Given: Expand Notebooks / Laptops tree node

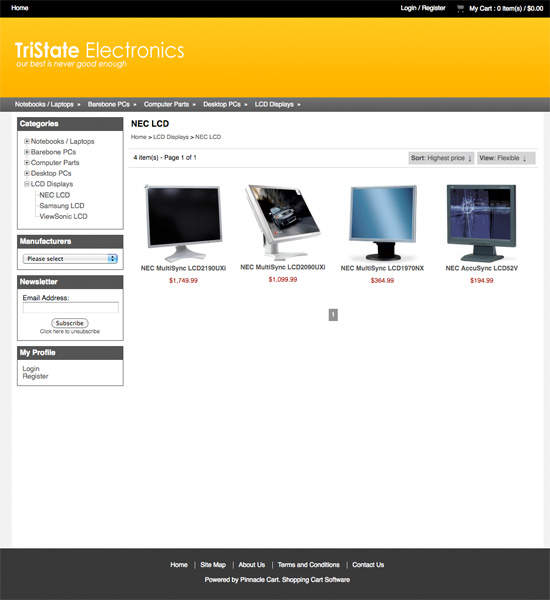Looking at the screenshot, I should click(27, 141).
